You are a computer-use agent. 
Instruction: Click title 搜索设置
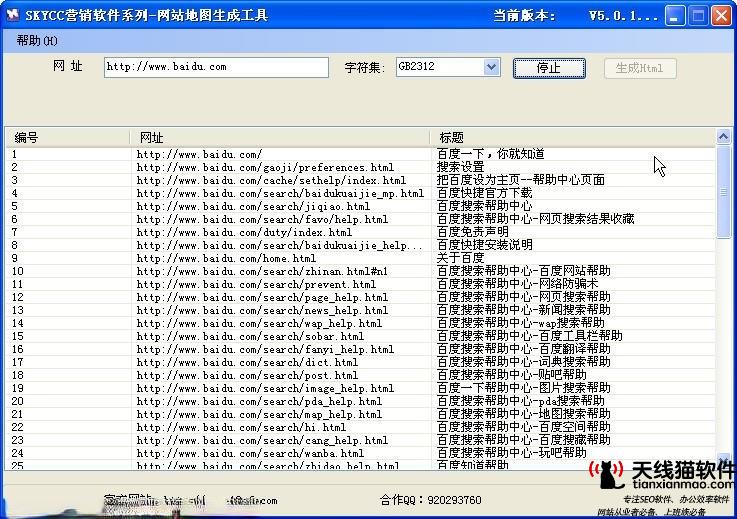pos(460,167)
